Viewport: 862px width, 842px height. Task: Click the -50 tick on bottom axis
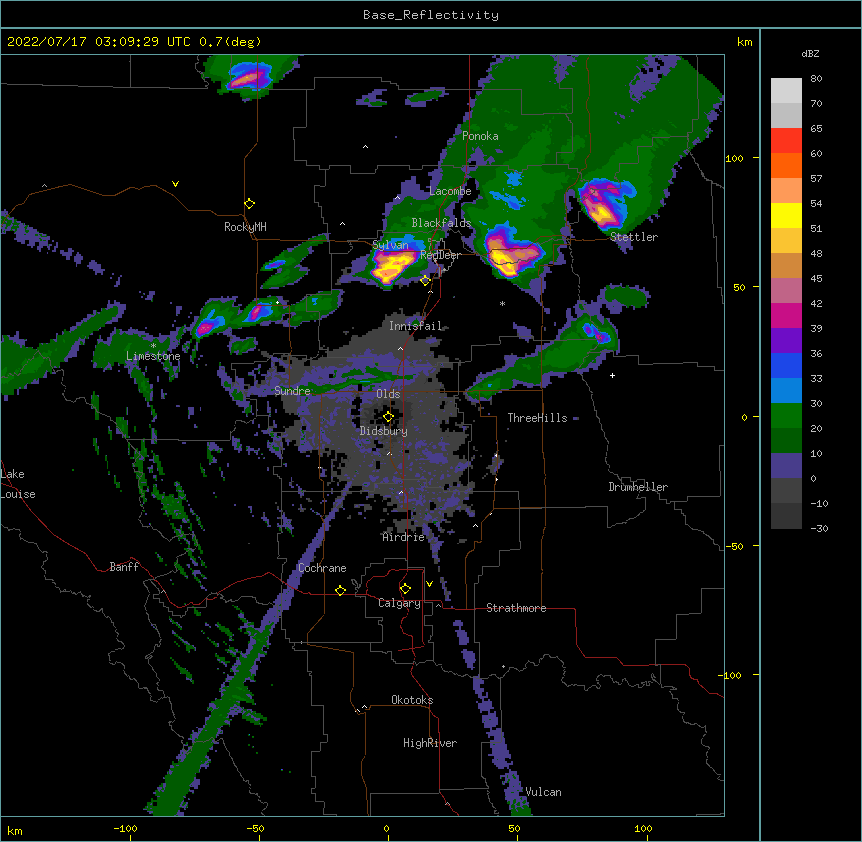(x=255, y=828)
